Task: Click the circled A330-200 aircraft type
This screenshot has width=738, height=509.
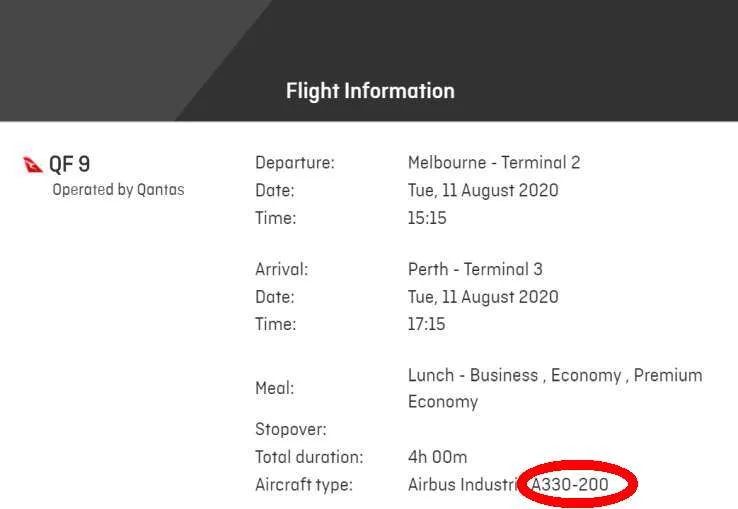Action: click(x=570, y=485)
